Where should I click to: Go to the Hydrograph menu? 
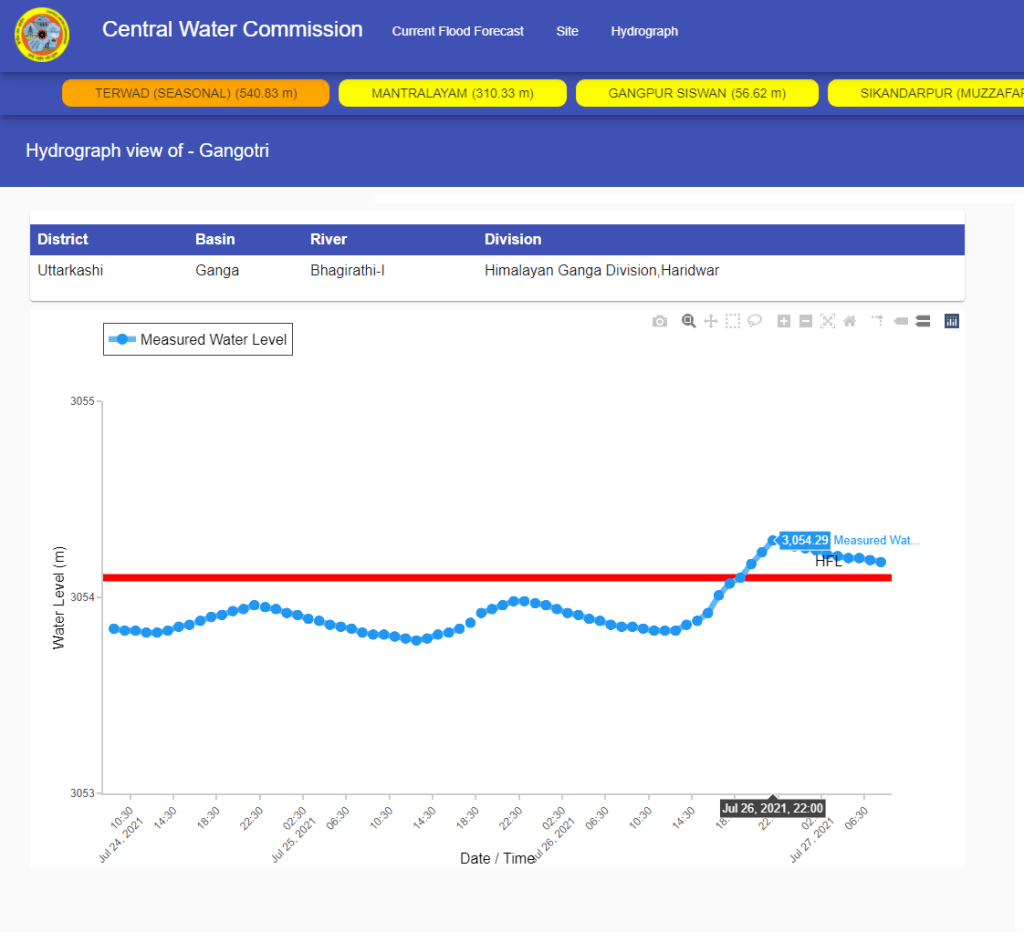tap(644, 31)
